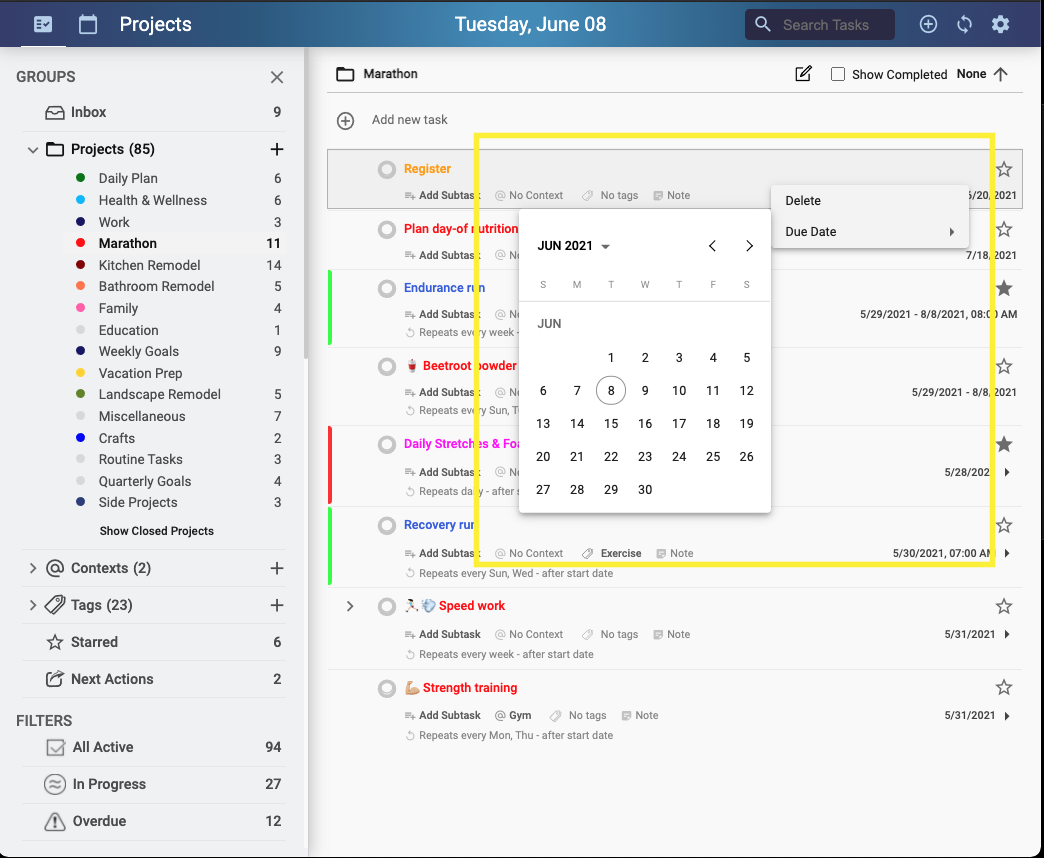The width and height of the screenshot is (1044, 858).
Task: Click the Gym context icon on Strength training
Action: pyautogui.click(x=498, y=715)
